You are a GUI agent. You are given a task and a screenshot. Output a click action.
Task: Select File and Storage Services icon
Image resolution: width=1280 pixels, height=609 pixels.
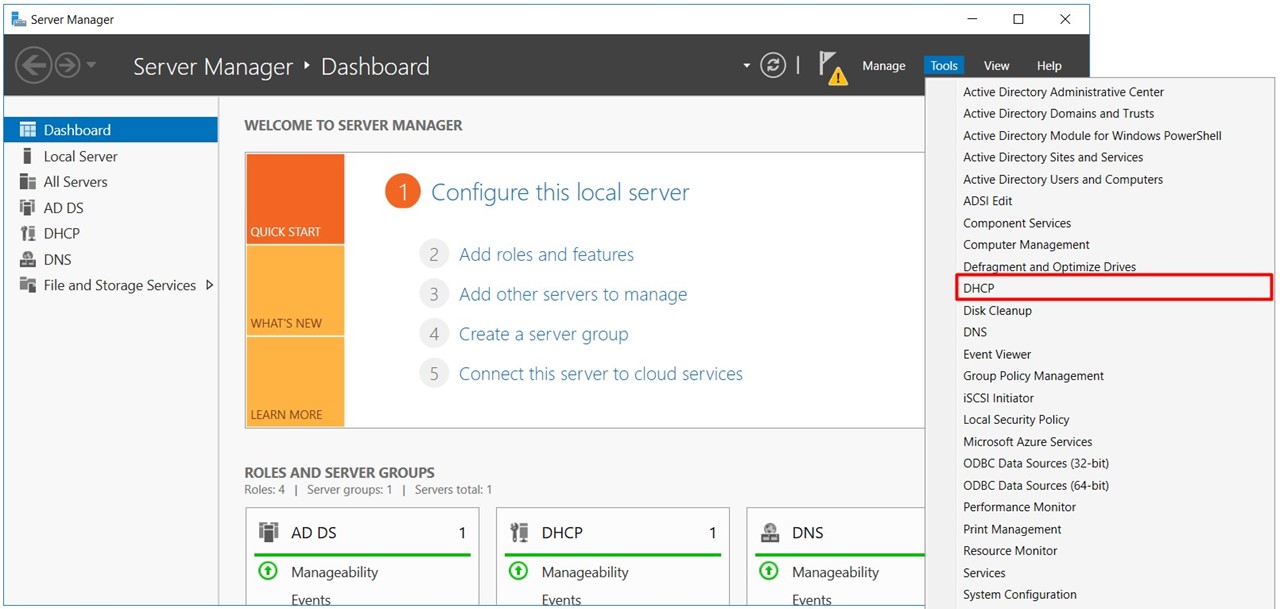point(27,285)
